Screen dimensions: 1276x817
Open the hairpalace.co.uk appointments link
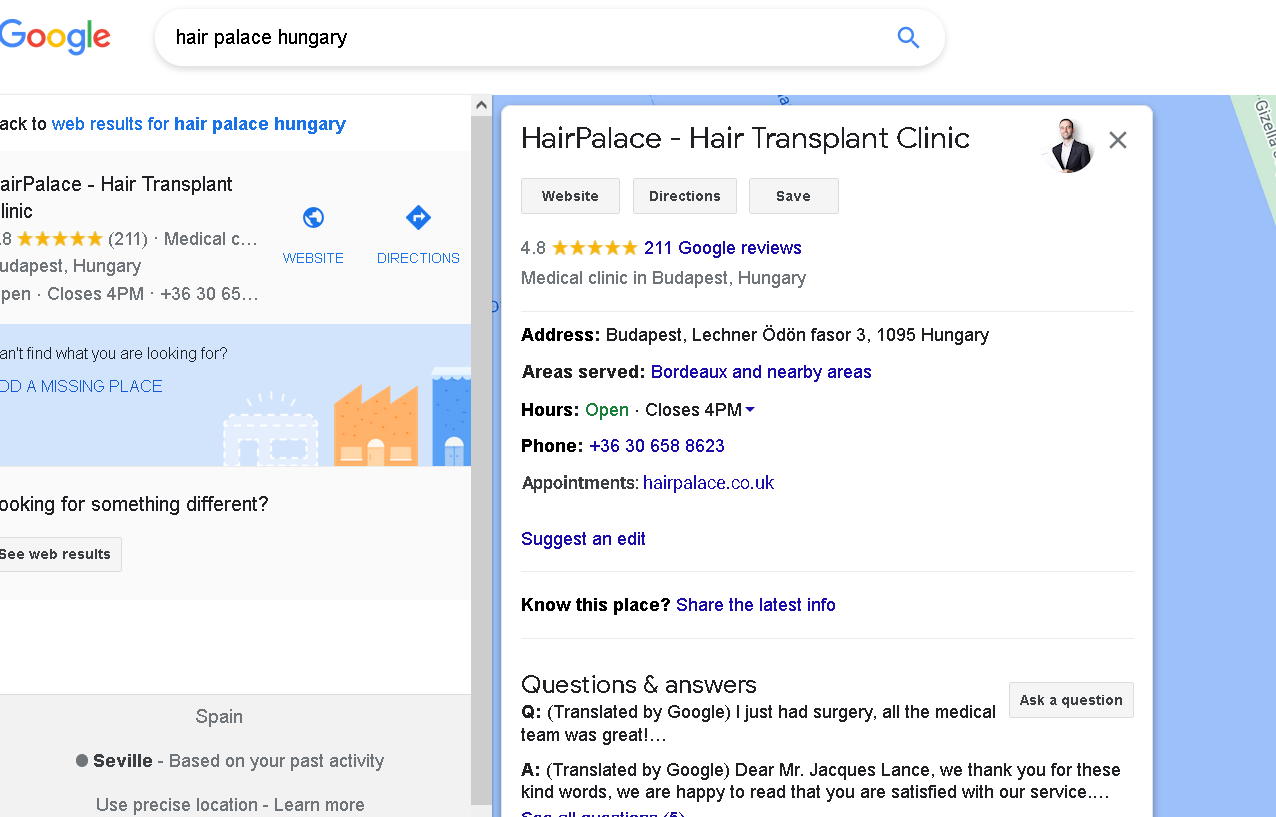[x=709, y=483]
